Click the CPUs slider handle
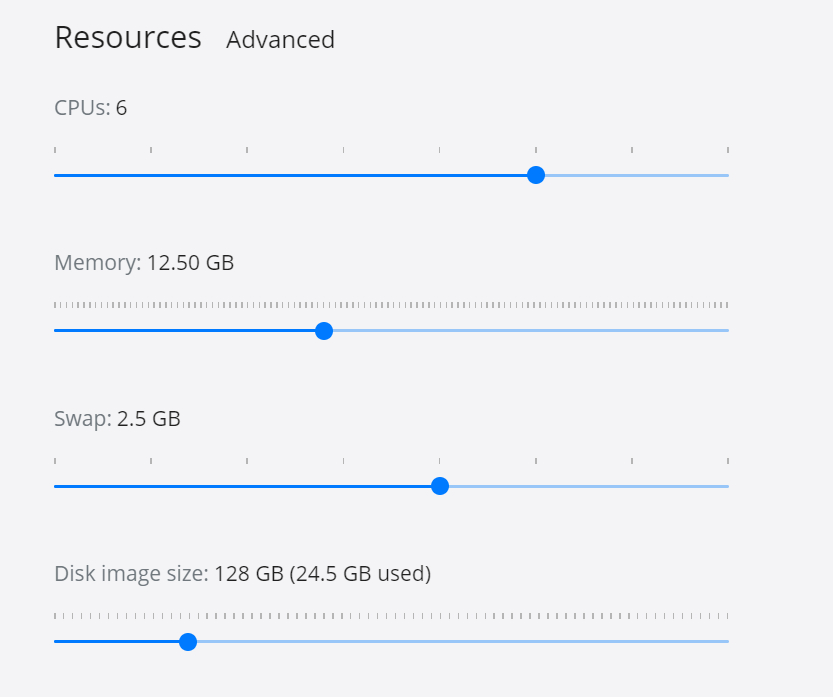The image size is (833, 697). coord(536,175)
